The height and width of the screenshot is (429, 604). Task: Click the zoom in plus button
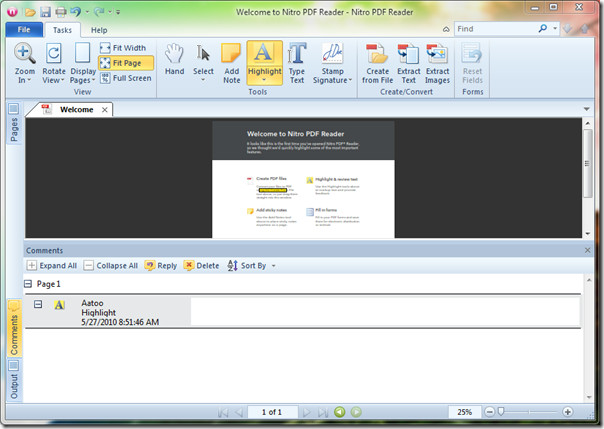coord(567,412)
